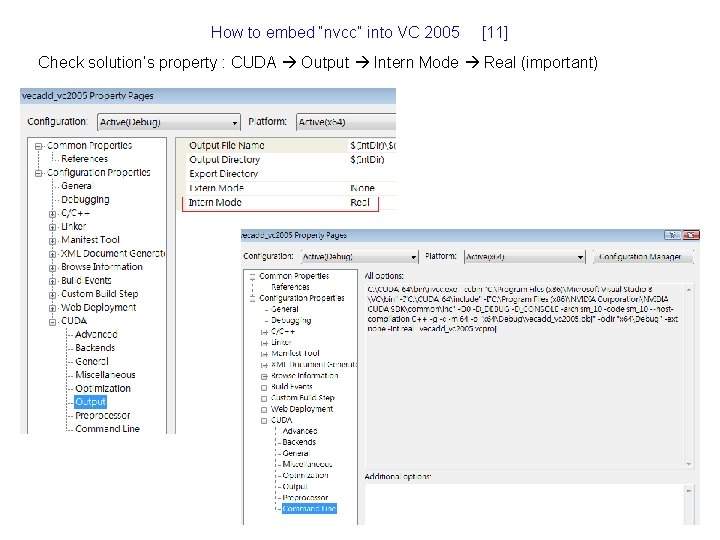Expand Browse Information node in left window
The height and width of the screenshot is (540, 720).
point(52,268)
